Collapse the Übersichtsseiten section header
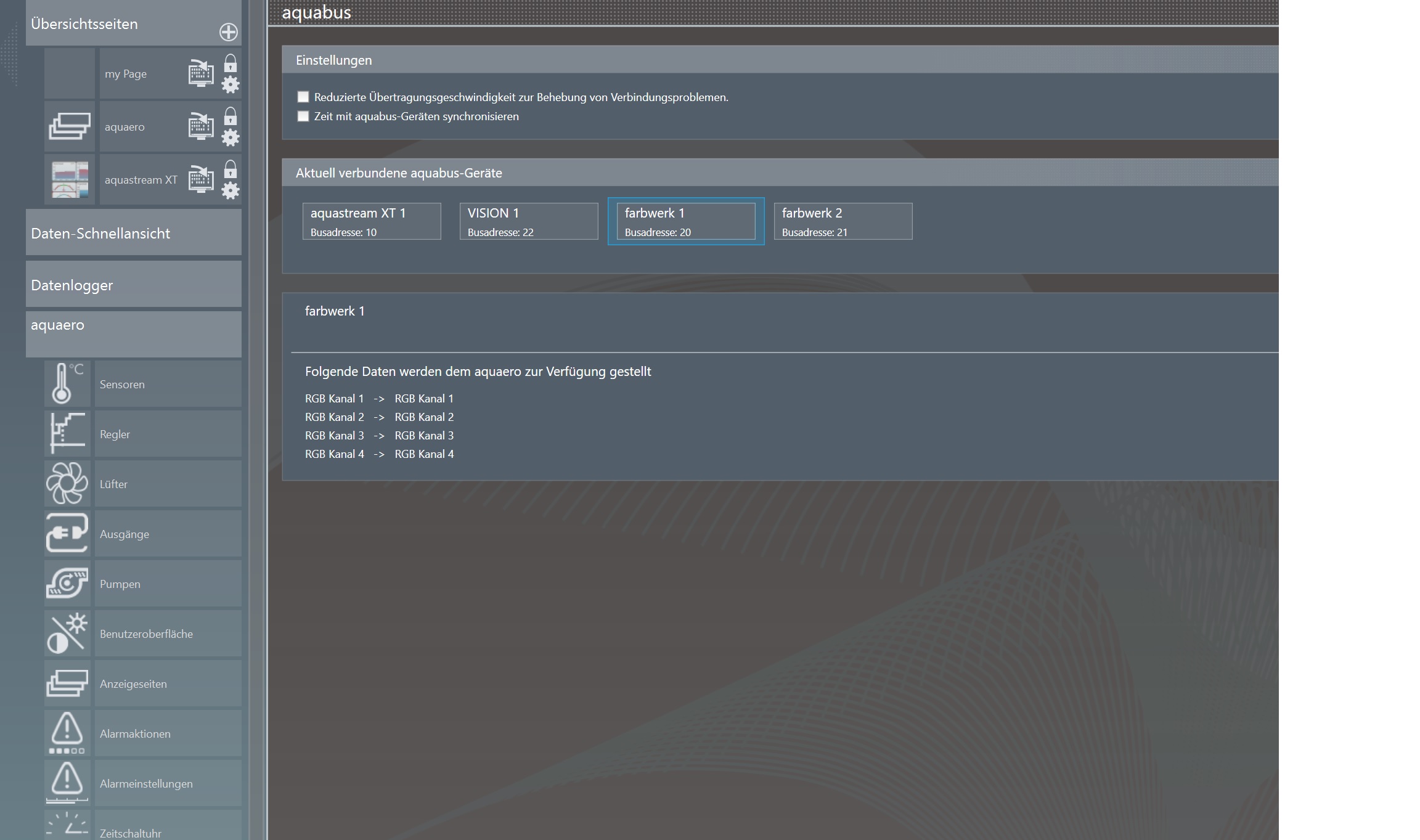This screenshot has width=1420, height=840. tap(84, 24)
